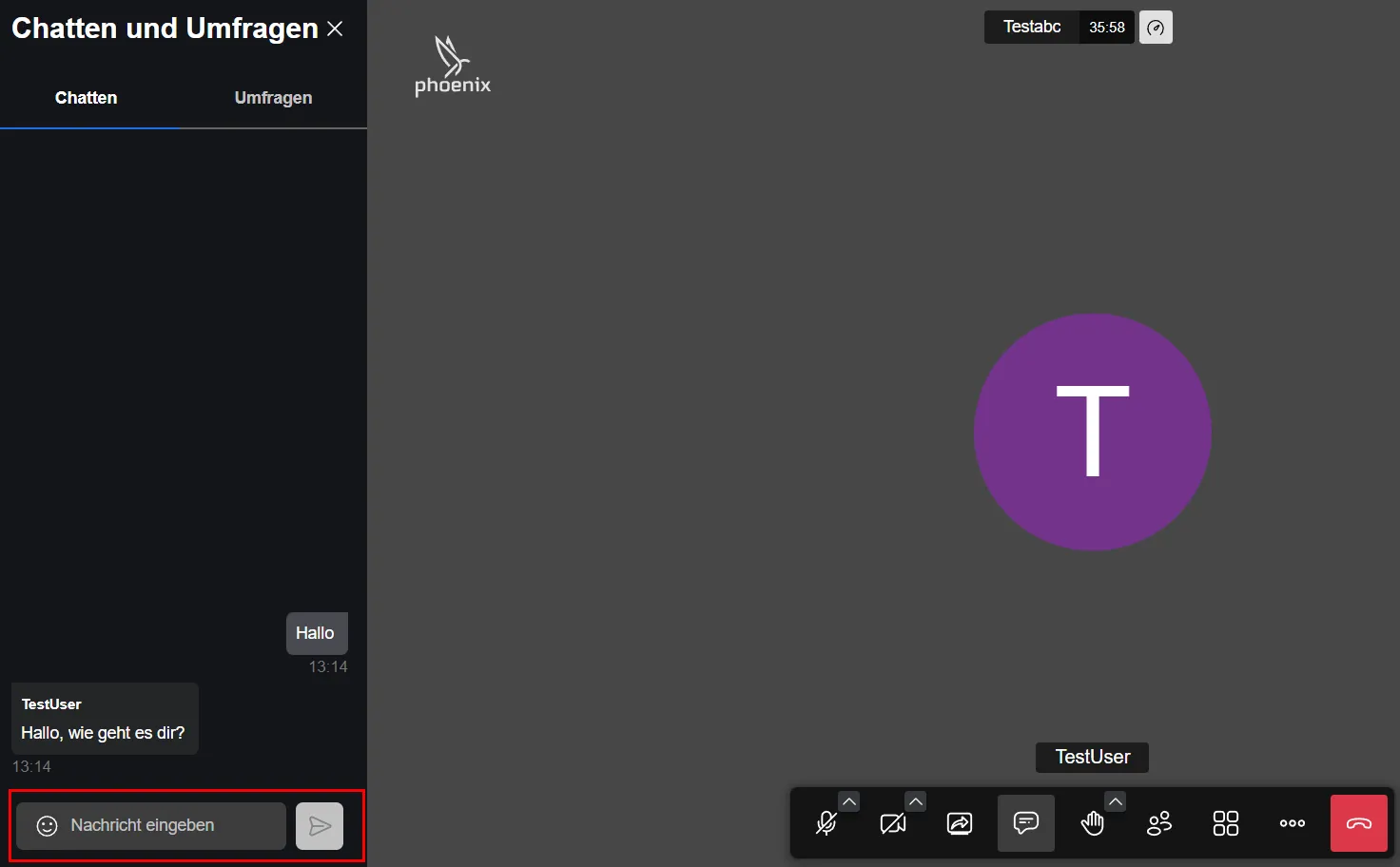Click the share screen icon
Image resolution: width=1400 pixels, height=867 pixels.
(x=960, y=823)
